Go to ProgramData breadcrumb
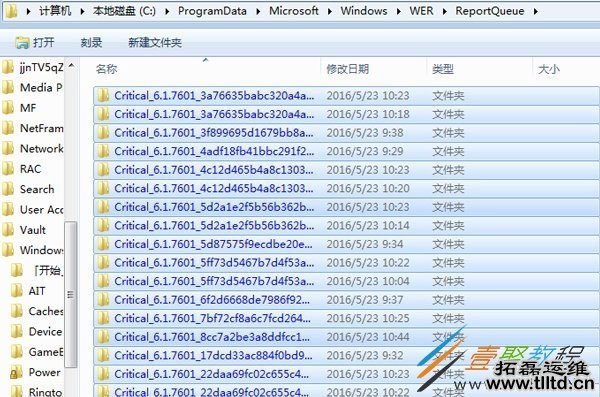Image resolution: width=600 pixels, height=397 pixels. [x=212, y=11]
